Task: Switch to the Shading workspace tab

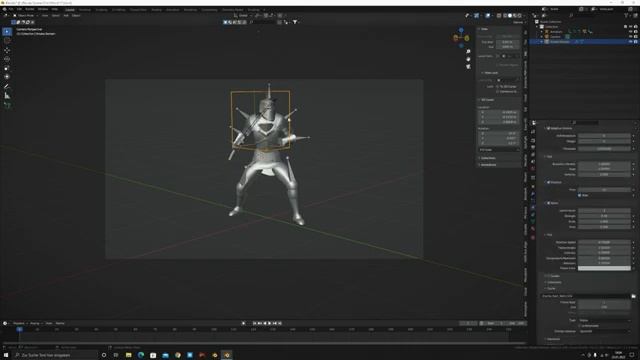Action: [156, 9]
